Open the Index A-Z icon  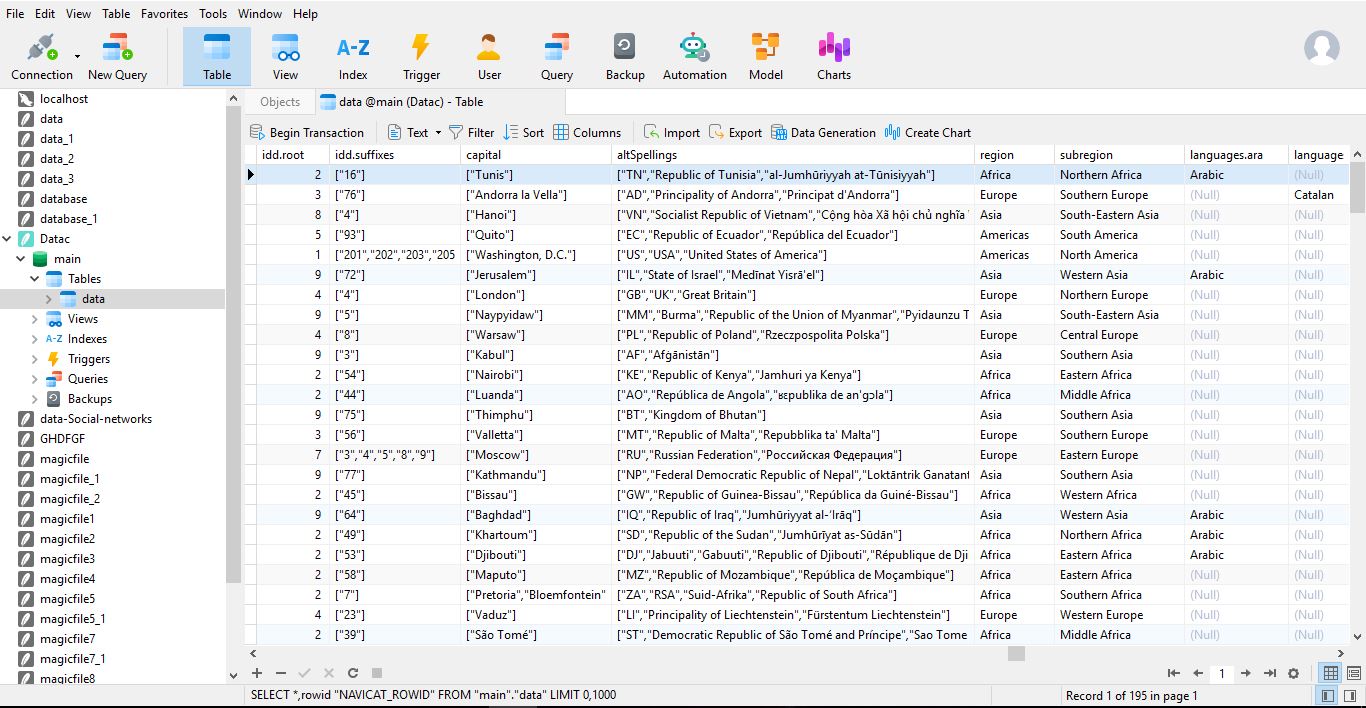352,56
